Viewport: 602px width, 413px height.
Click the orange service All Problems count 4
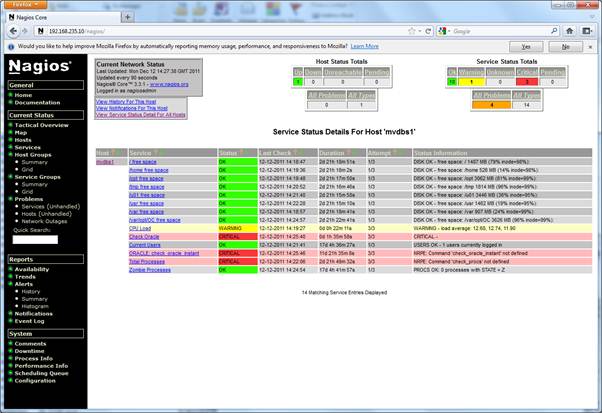click(491, 105)
